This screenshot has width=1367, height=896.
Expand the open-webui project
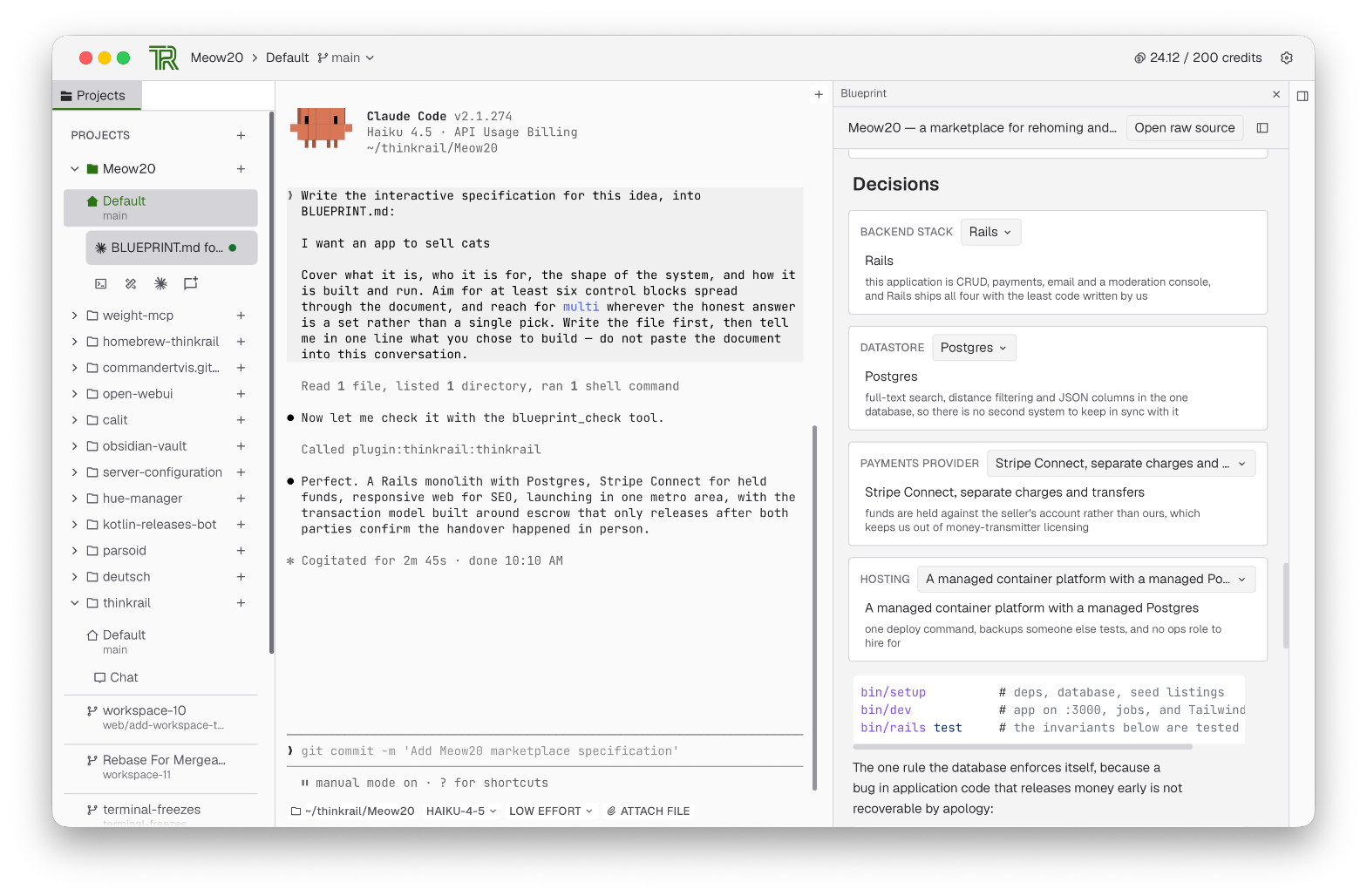pos(75,394)
